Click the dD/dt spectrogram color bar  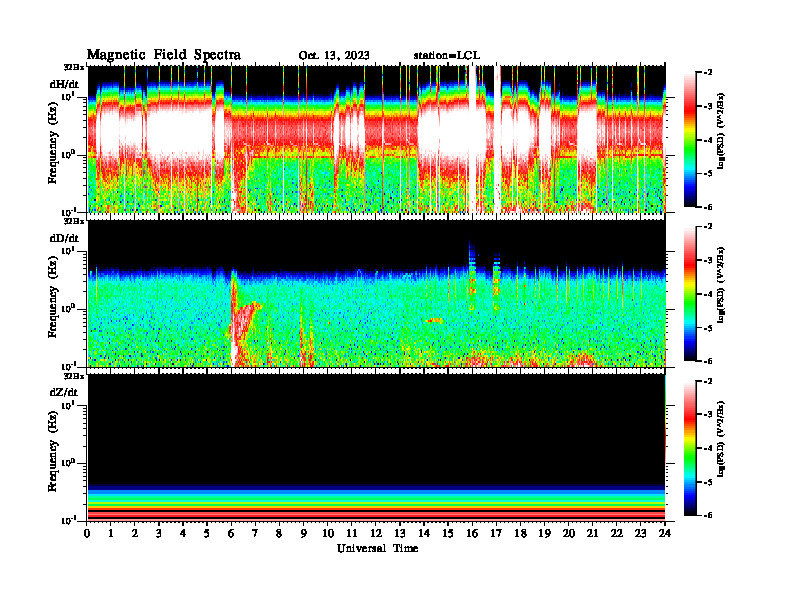(x=690, y=293)
